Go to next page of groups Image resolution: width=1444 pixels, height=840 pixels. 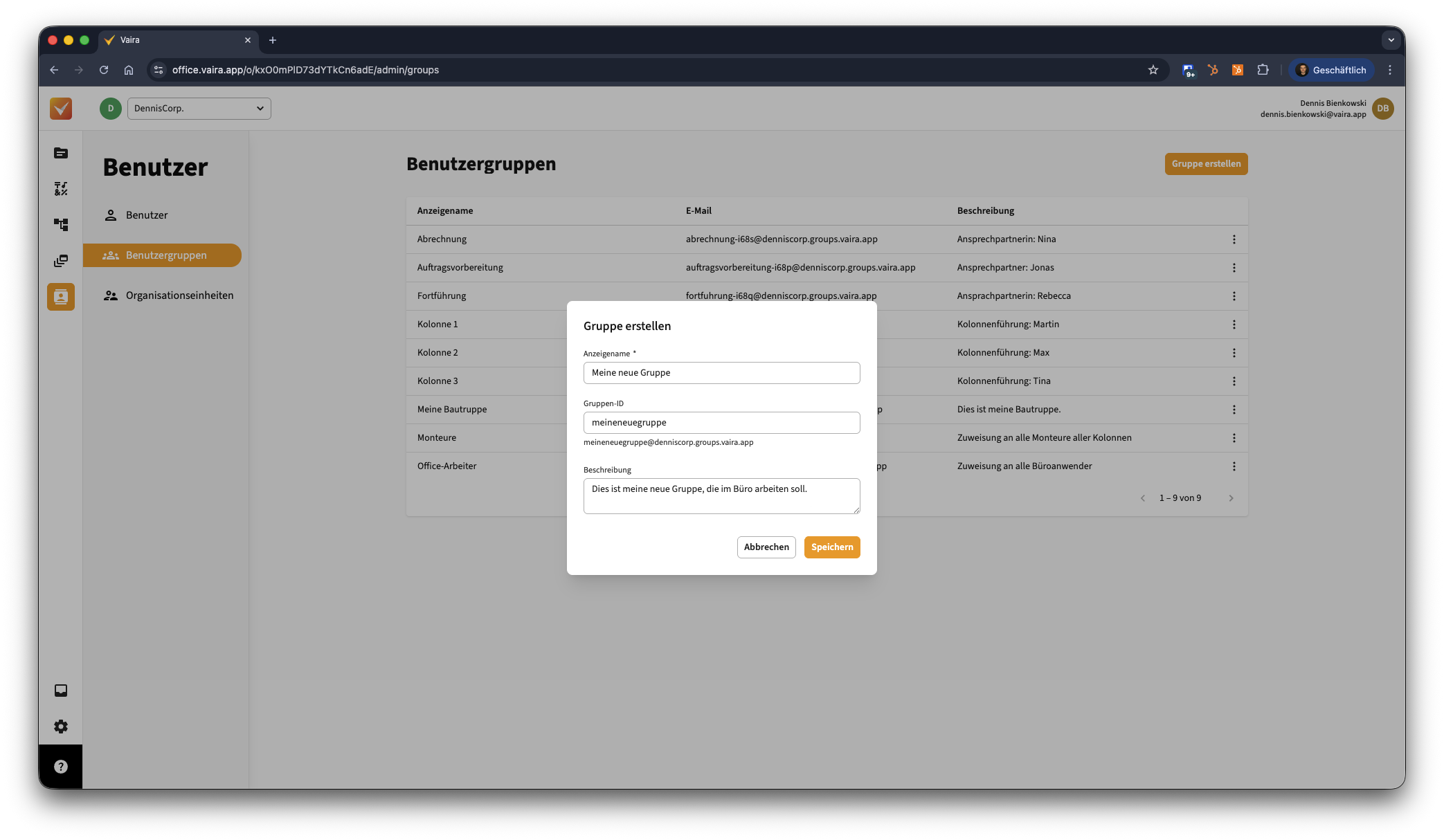[x=1231, y=498]
